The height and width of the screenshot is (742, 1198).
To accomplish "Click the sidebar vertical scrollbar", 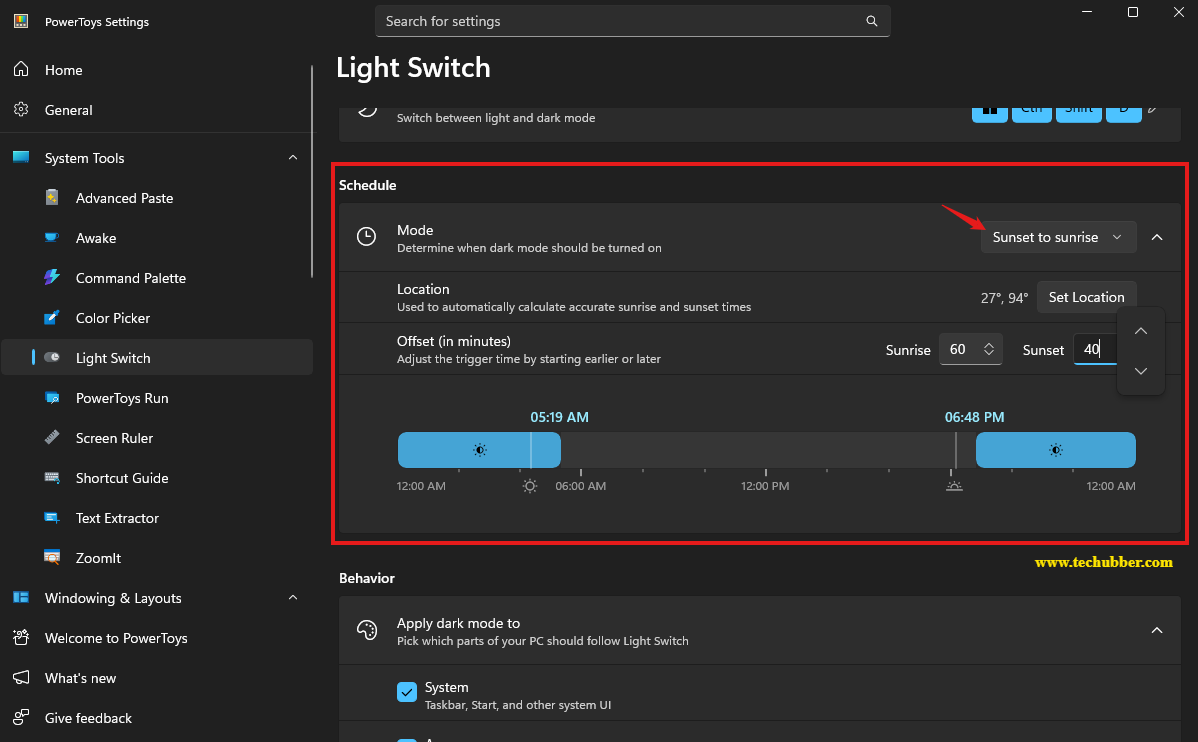I will click(x=312, y=171).
